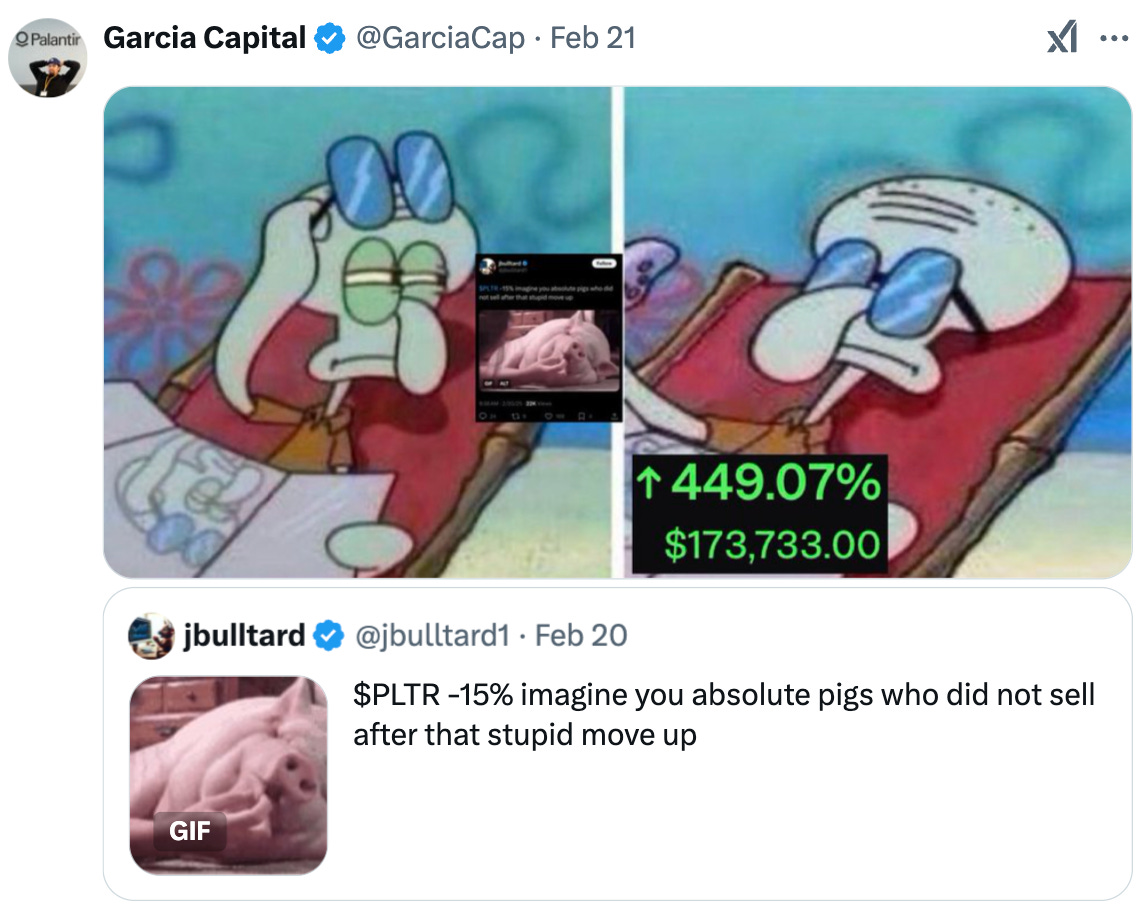
Task: Expand the left Squidward glasses-on image
Action: [357, 332]
